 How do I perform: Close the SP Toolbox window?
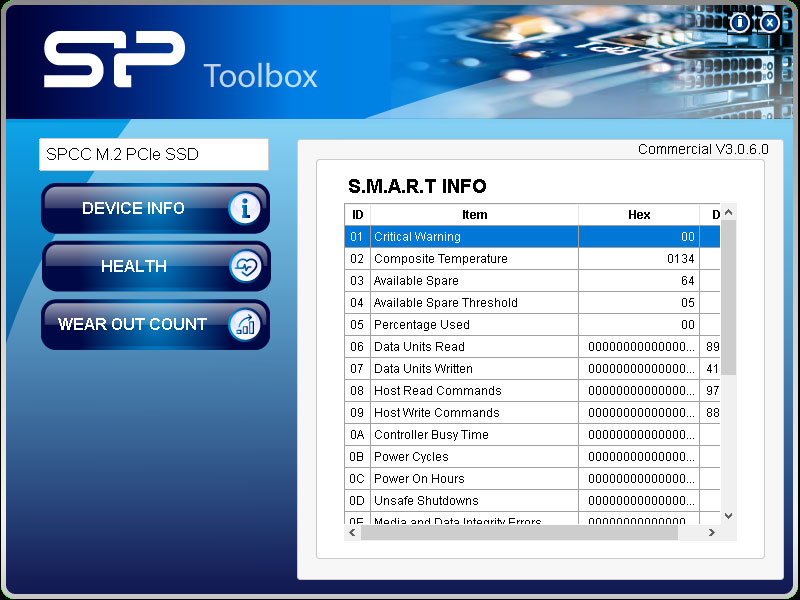[x=769, y=22]
